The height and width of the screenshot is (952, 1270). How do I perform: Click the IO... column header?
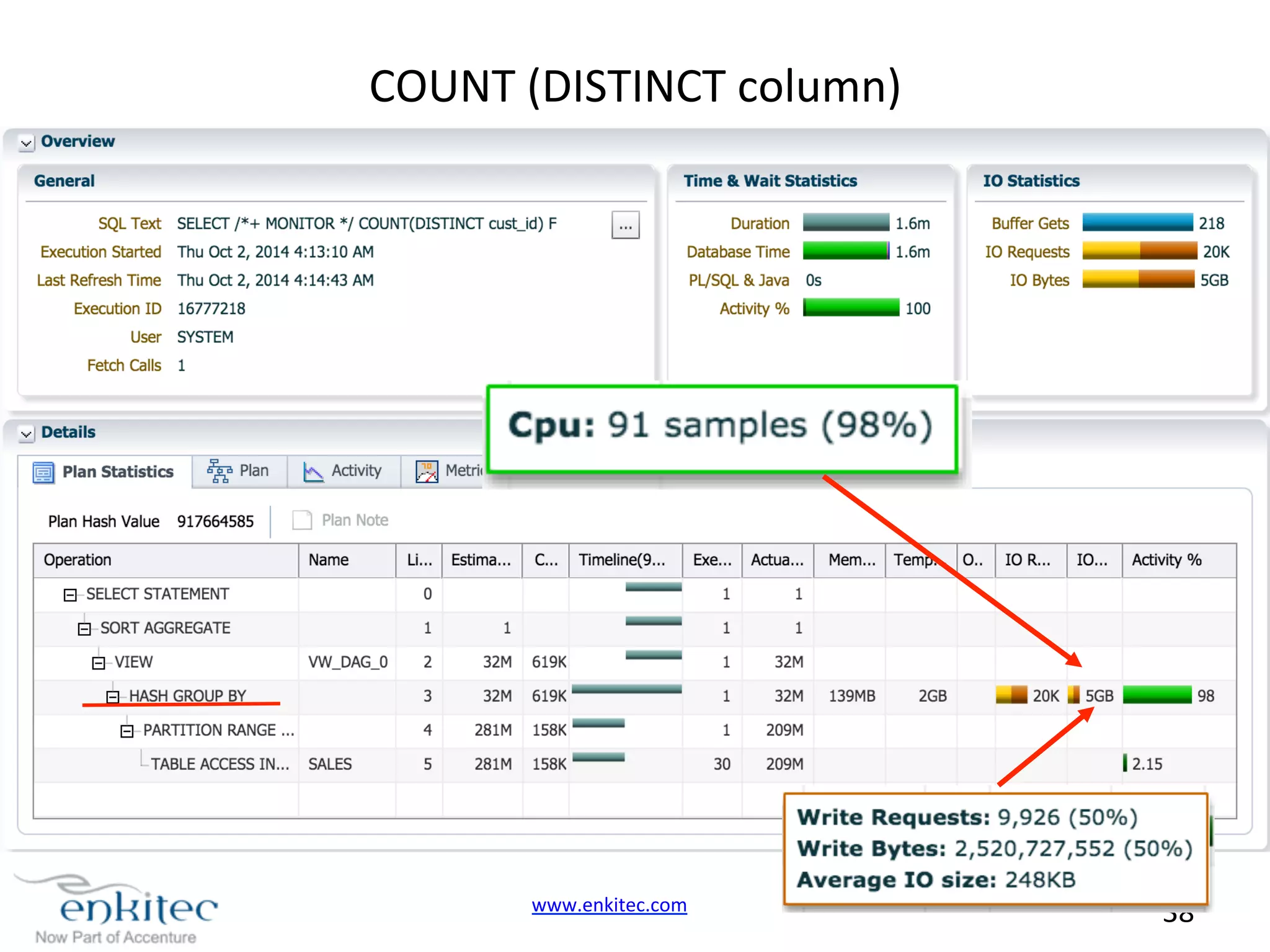pos(1095,560)
